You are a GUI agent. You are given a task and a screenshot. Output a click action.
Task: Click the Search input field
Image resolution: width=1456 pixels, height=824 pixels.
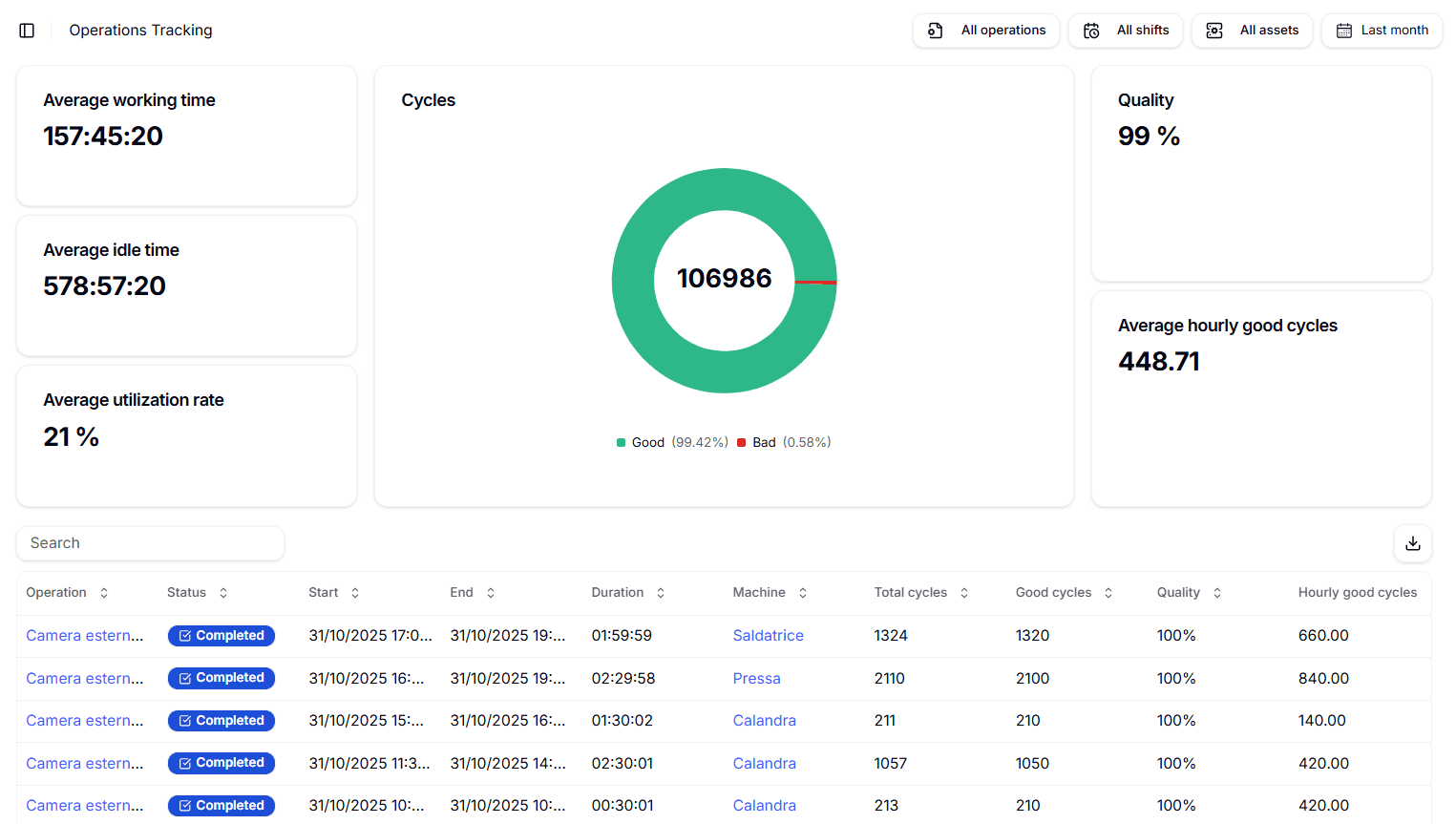(151, 543)
